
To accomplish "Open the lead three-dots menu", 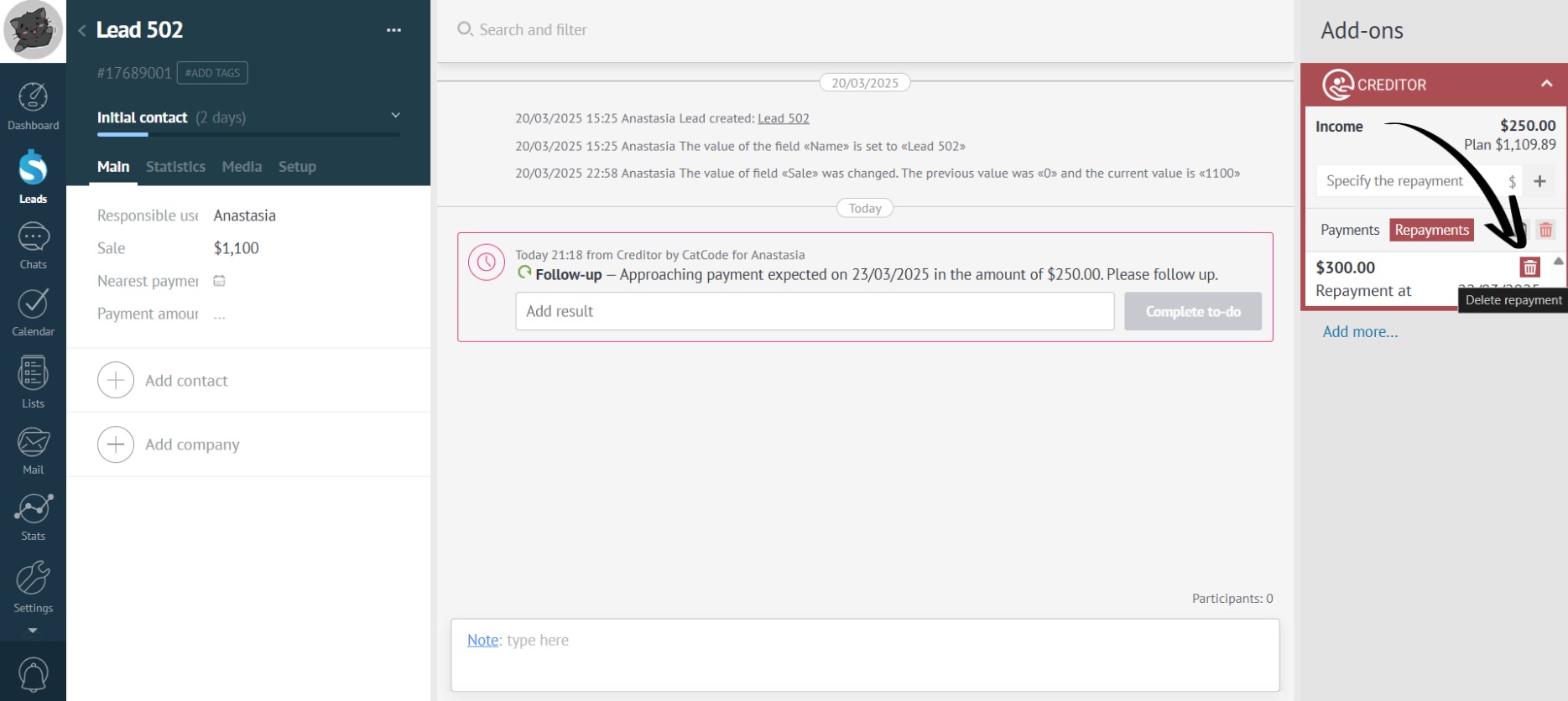I will [x=393, y=30].
